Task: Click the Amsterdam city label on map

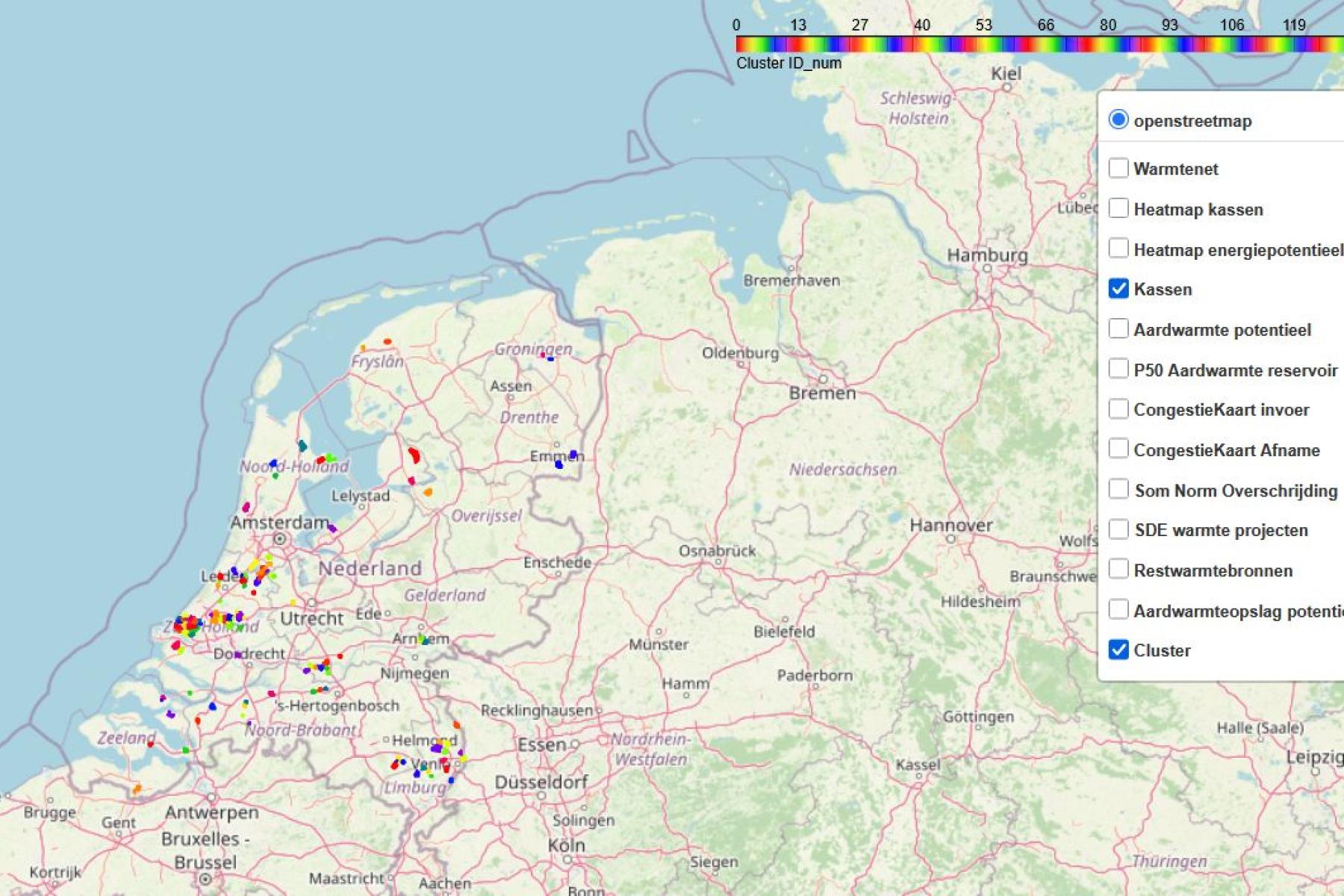Action: pyautogui.click(x=279, y=522)
